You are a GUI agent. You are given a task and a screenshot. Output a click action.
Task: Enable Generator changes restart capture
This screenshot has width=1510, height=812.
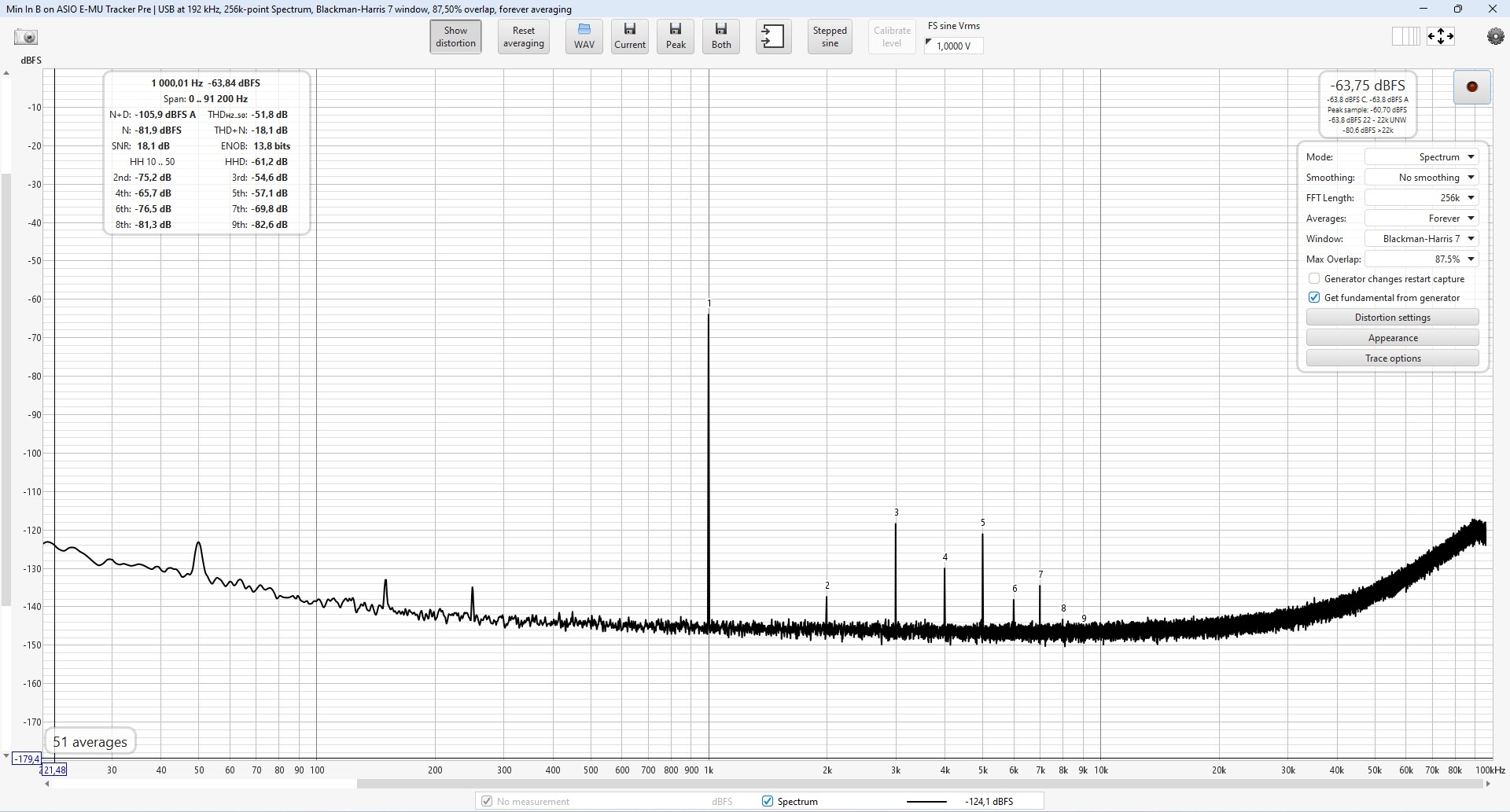[1314, 278]
